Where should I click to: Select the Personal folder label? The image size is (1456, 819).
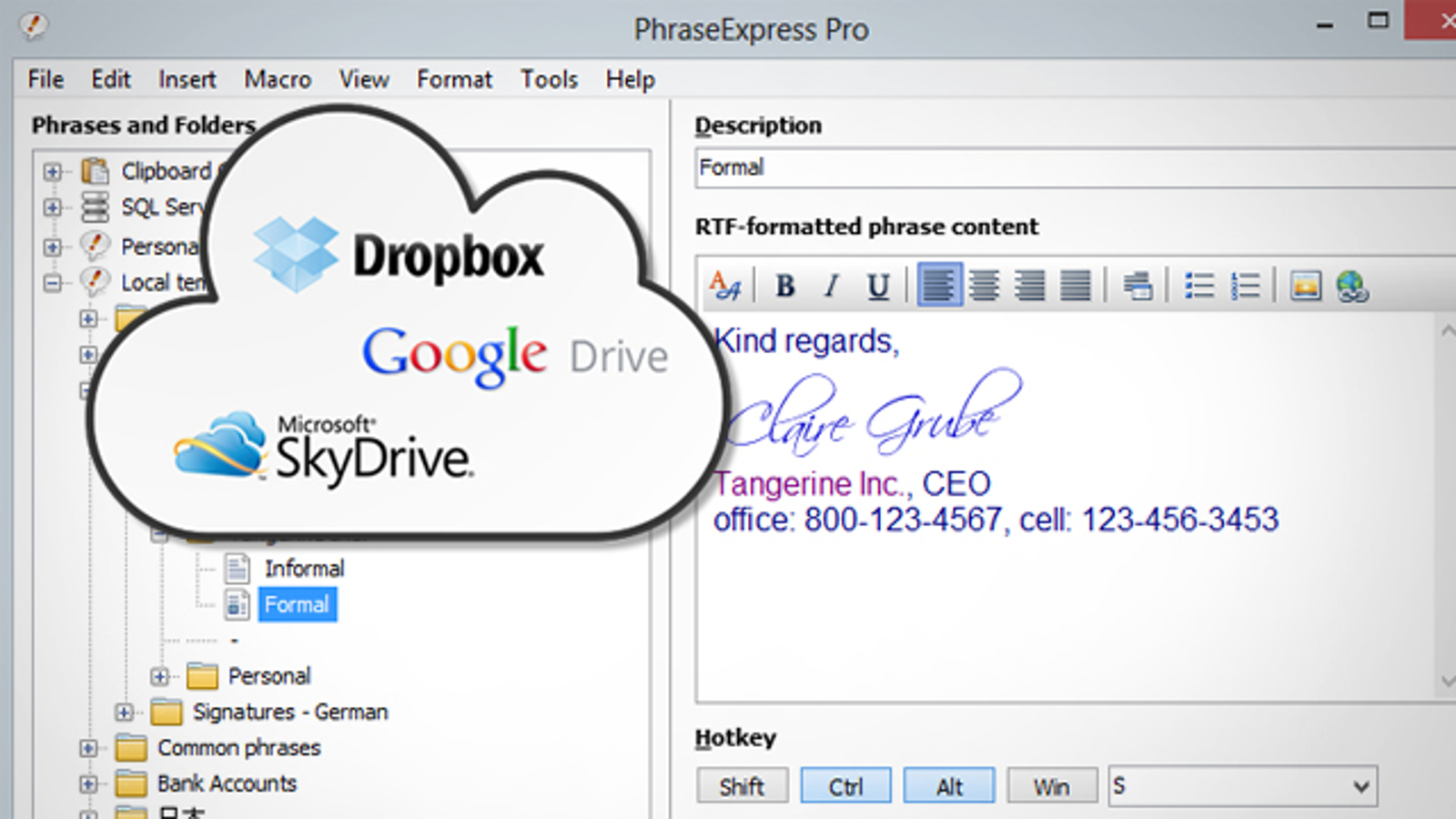pos(269,676)
